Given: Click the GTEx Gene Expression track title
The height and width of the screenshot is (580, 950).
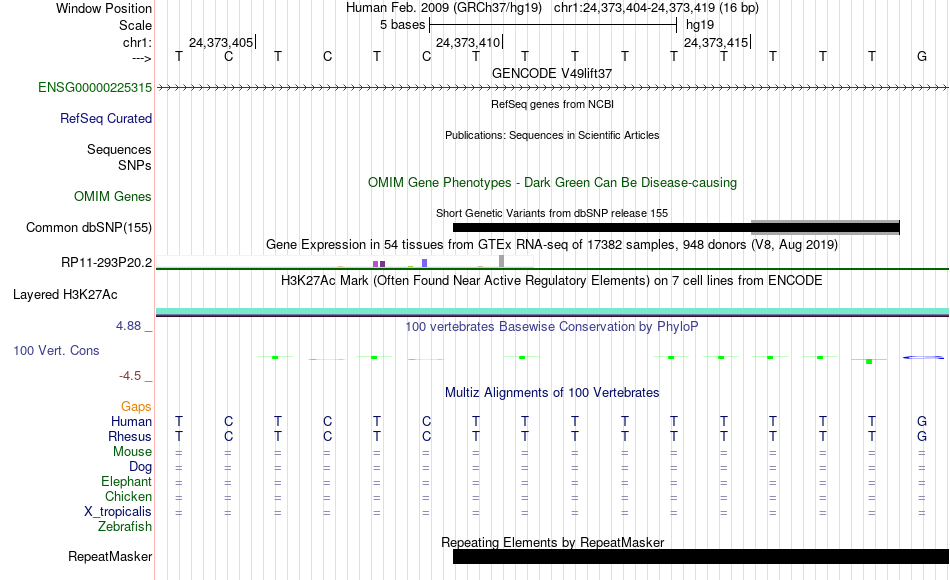Looking at the screenshot, I should pyautogui.click(x=552, y=245).
